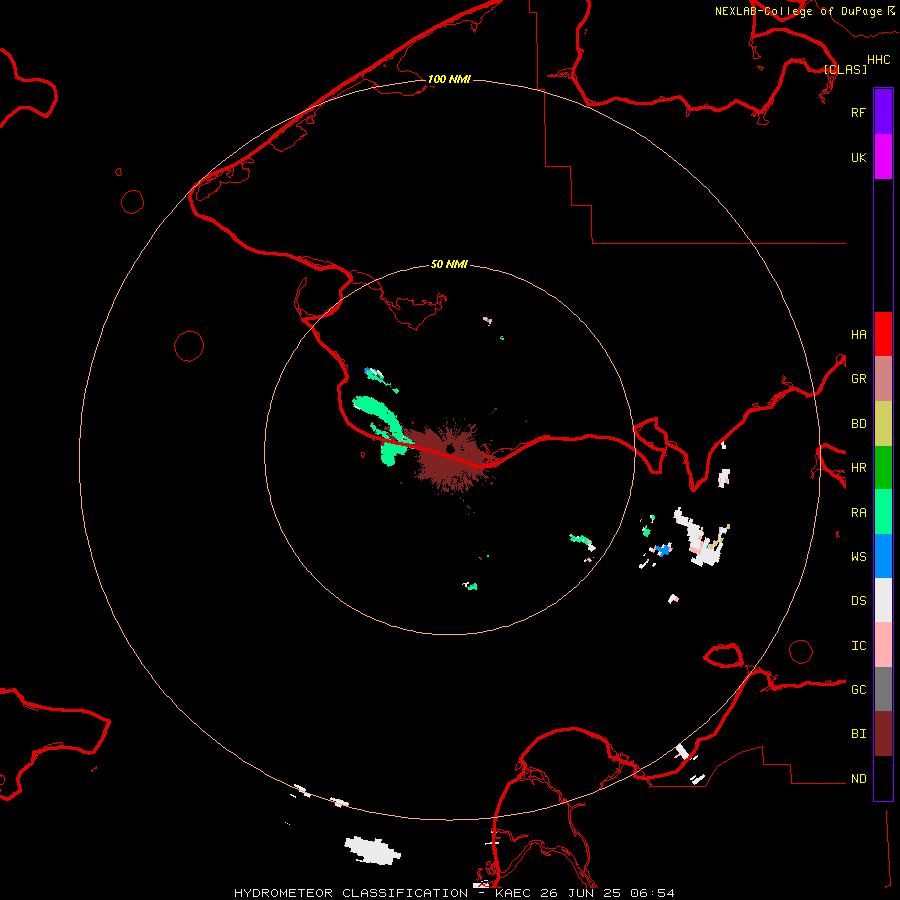Screen dimensions: 900x900
Task: Click the UK legend label
Action: click(x=858, y=157)
